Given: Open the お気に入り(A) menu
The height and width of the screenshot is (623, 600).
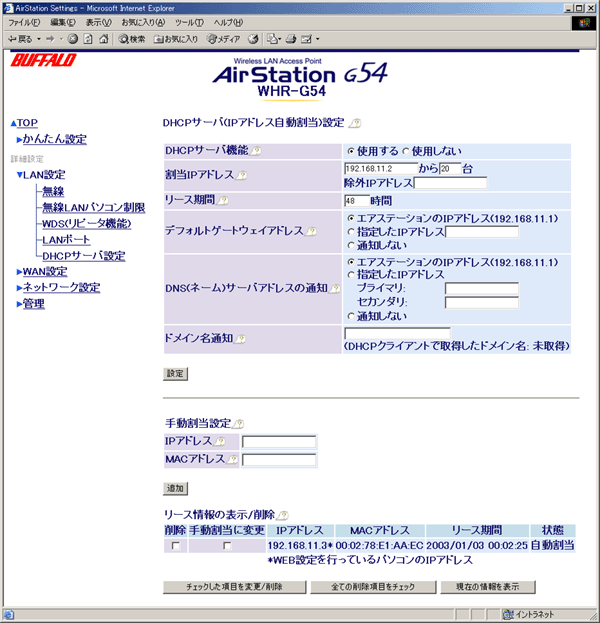Looking at the screenshot, I should point(143,23).
